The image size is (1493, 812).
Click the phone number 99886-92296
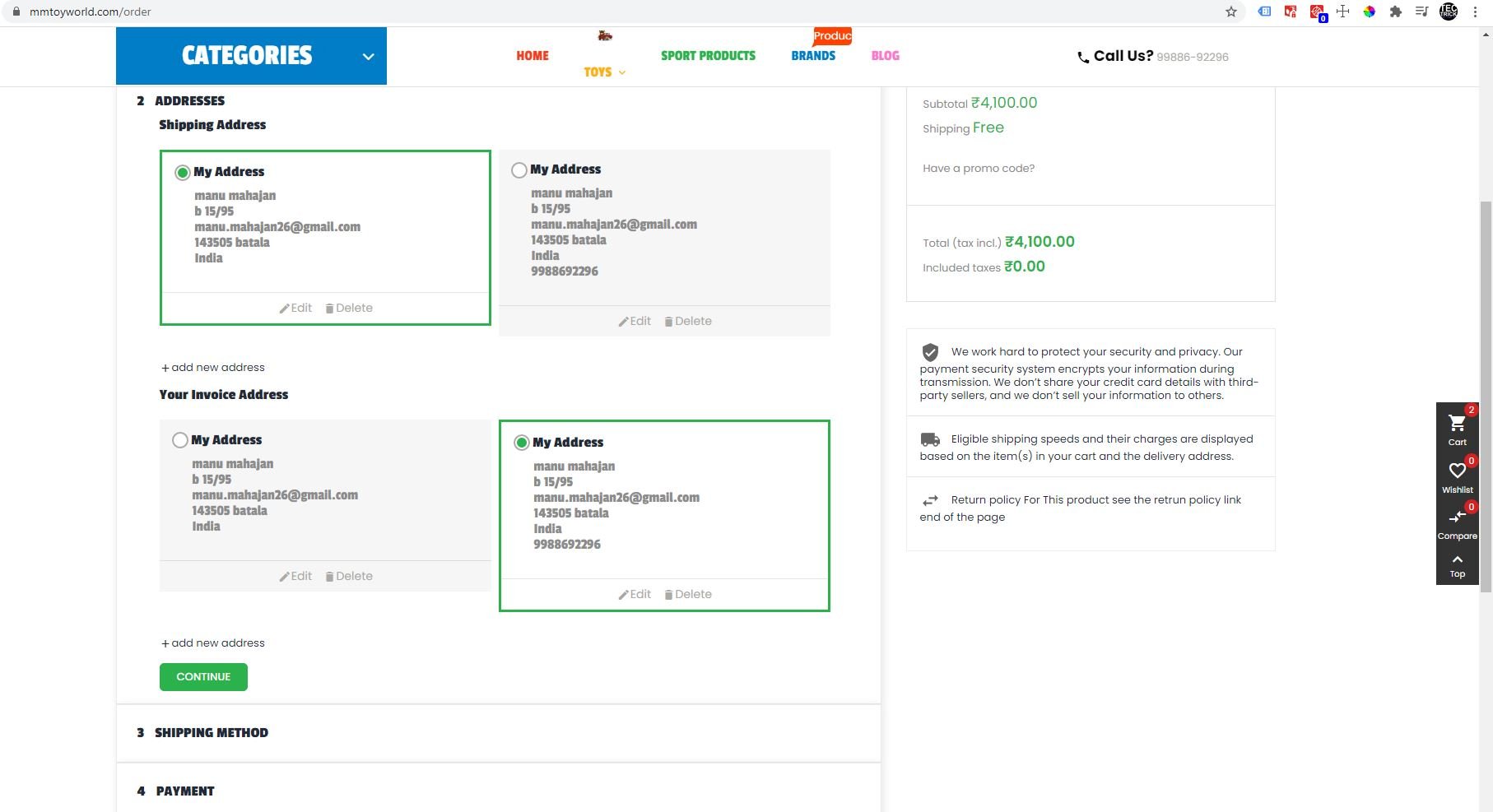click(x=1193, y=58)
